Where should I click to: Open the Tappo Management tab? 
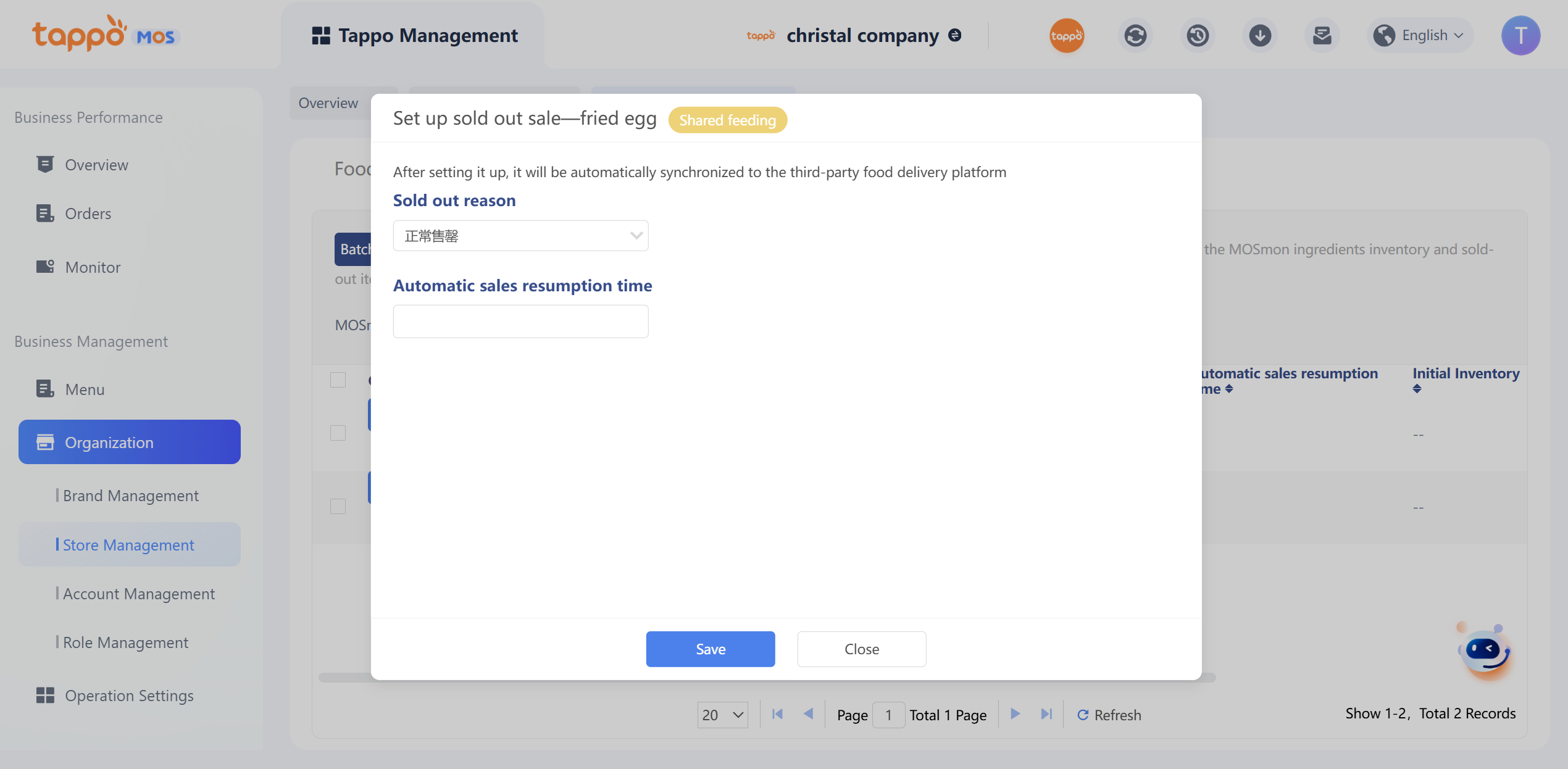(x=414, y=35)
